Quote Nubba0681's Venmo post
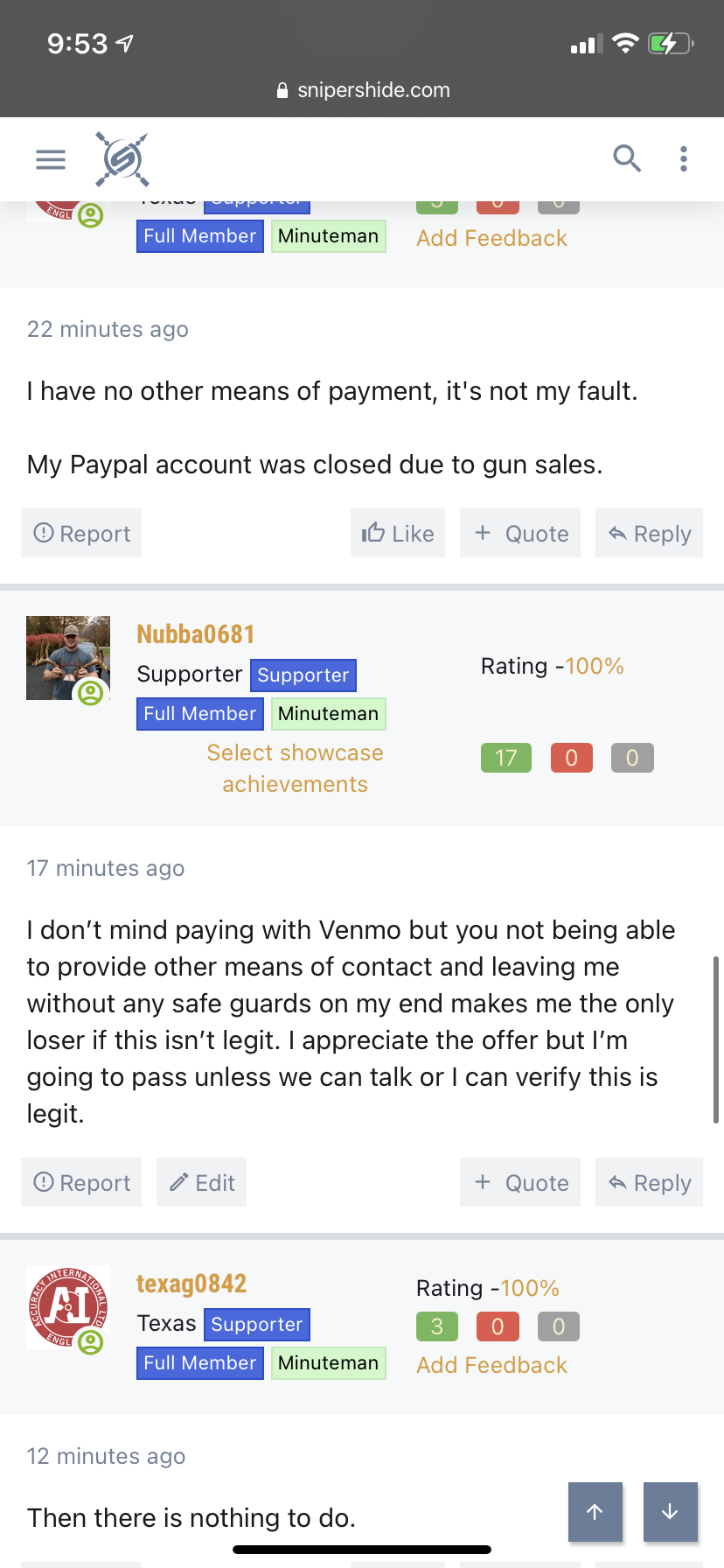Viewport: 724px width, 1568px height. 520,1182
